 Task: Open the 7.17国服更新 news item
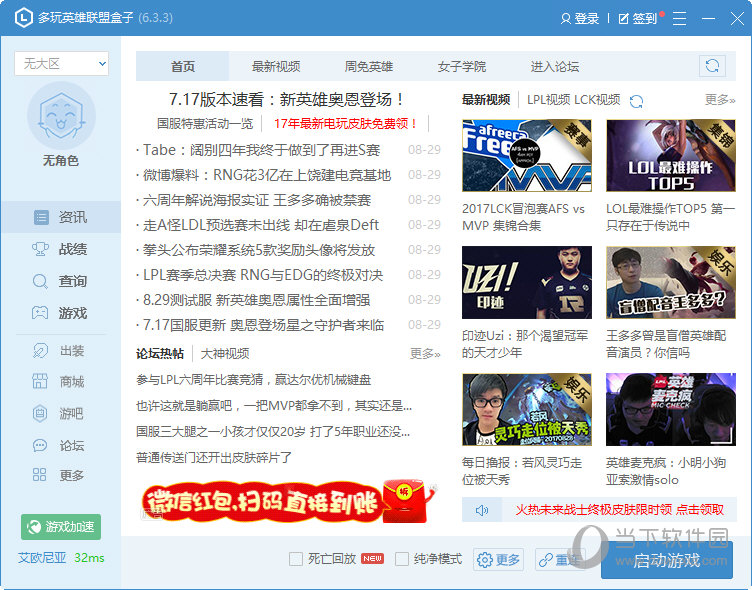263,325
